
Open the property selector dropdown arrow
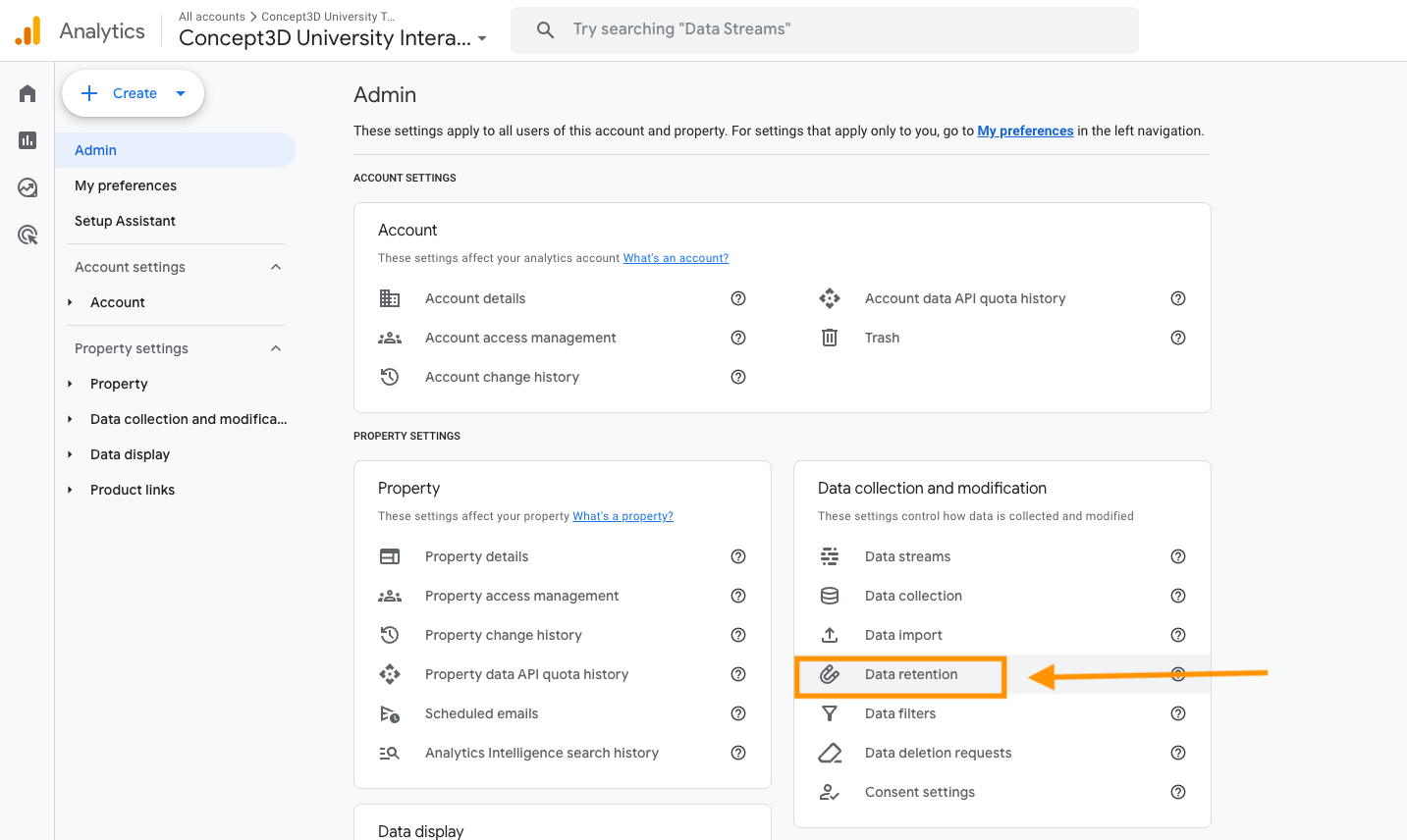(482, 39)
